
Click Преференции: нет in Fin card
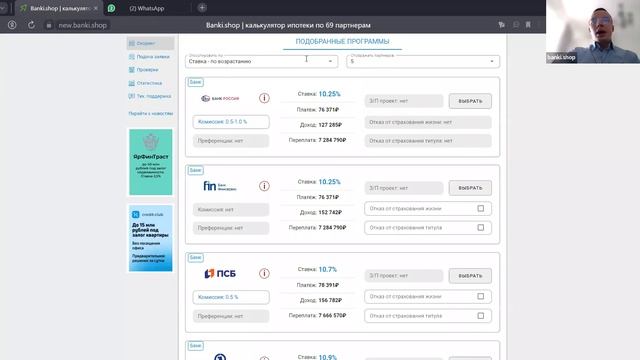click(231, 228)
